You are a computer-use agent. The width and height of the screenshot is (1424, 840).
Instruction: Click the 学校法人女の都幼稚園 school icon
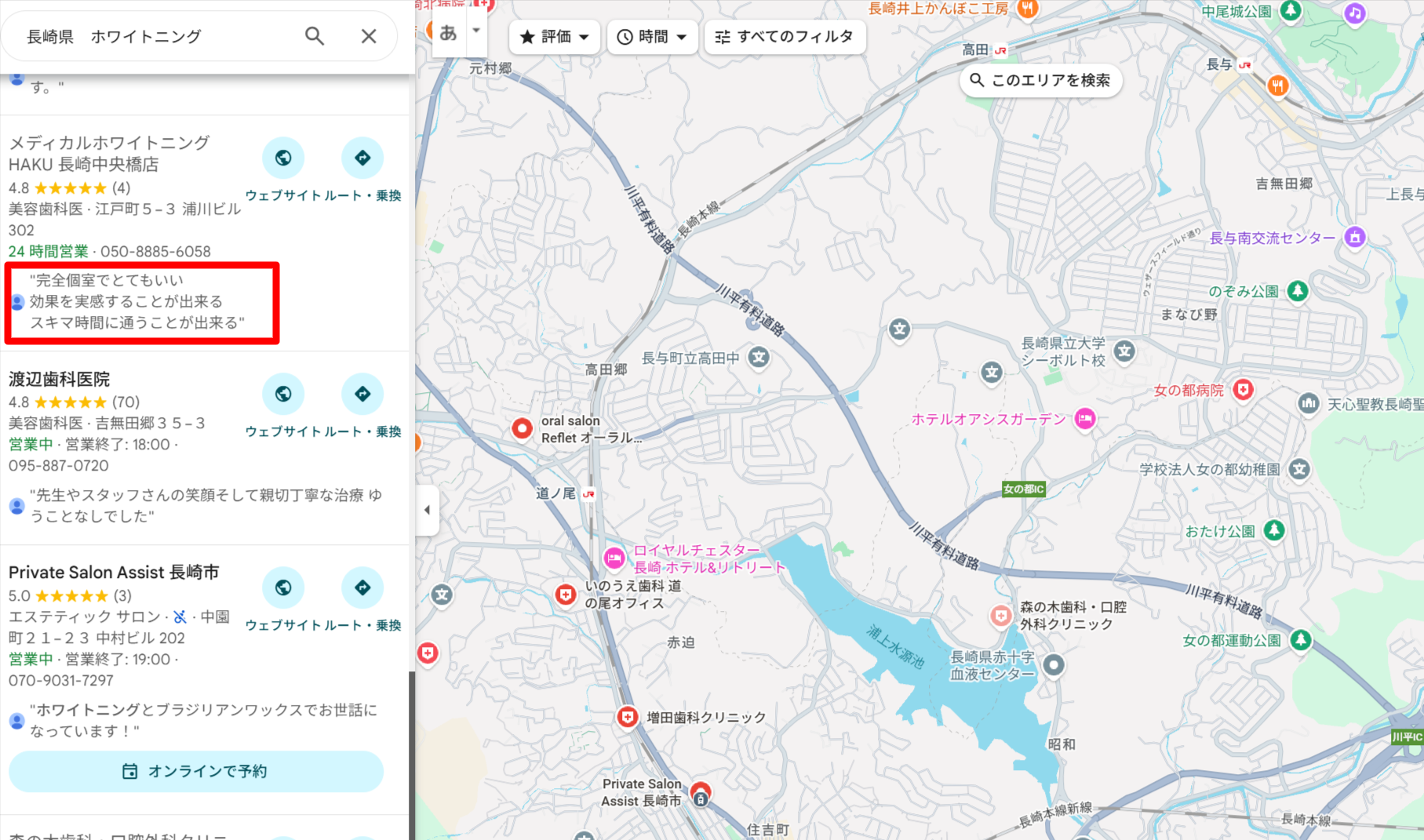(1299, 469)
